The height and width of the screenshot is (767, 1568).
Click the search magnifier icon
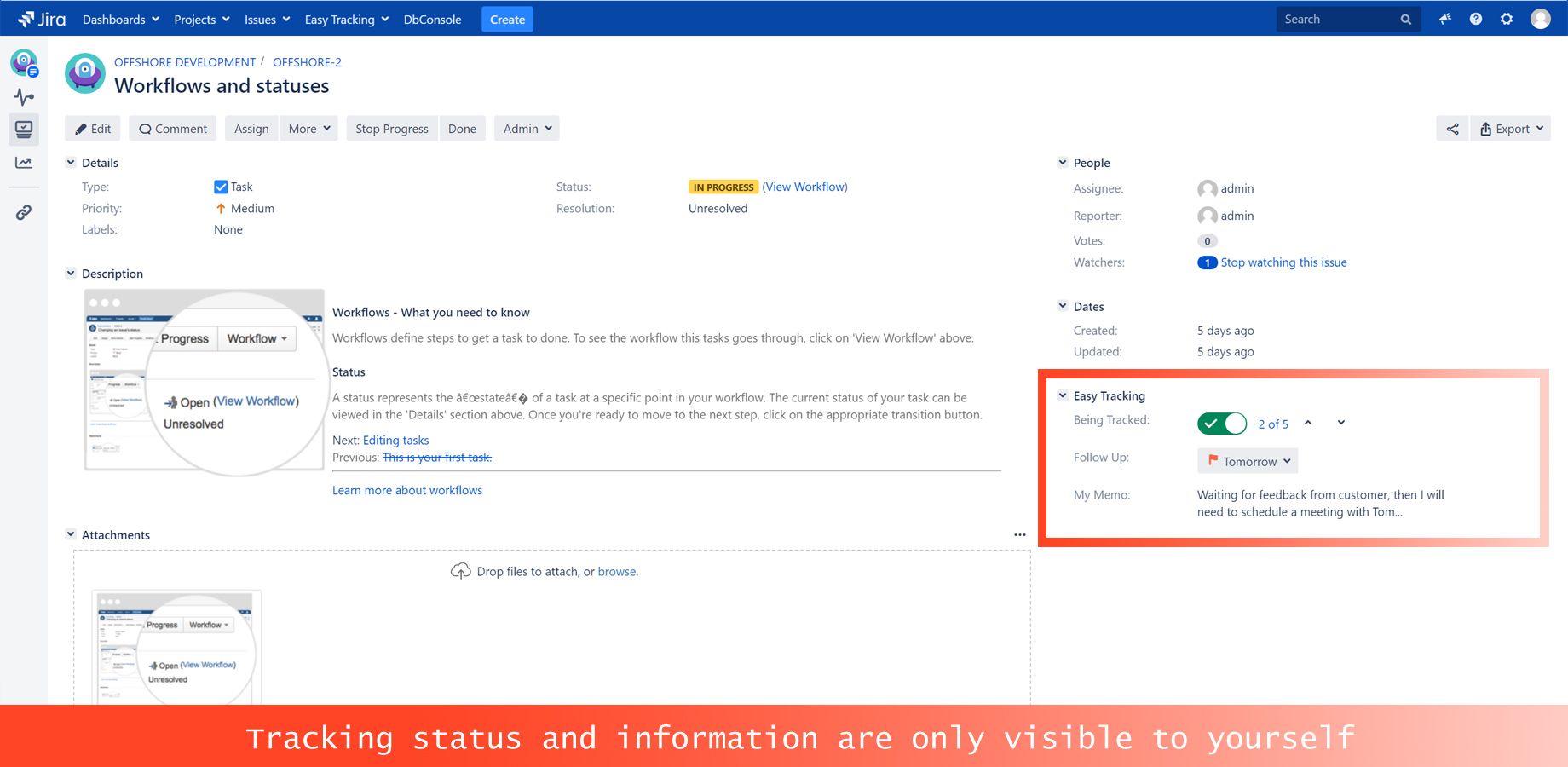tap(1406, 20)
